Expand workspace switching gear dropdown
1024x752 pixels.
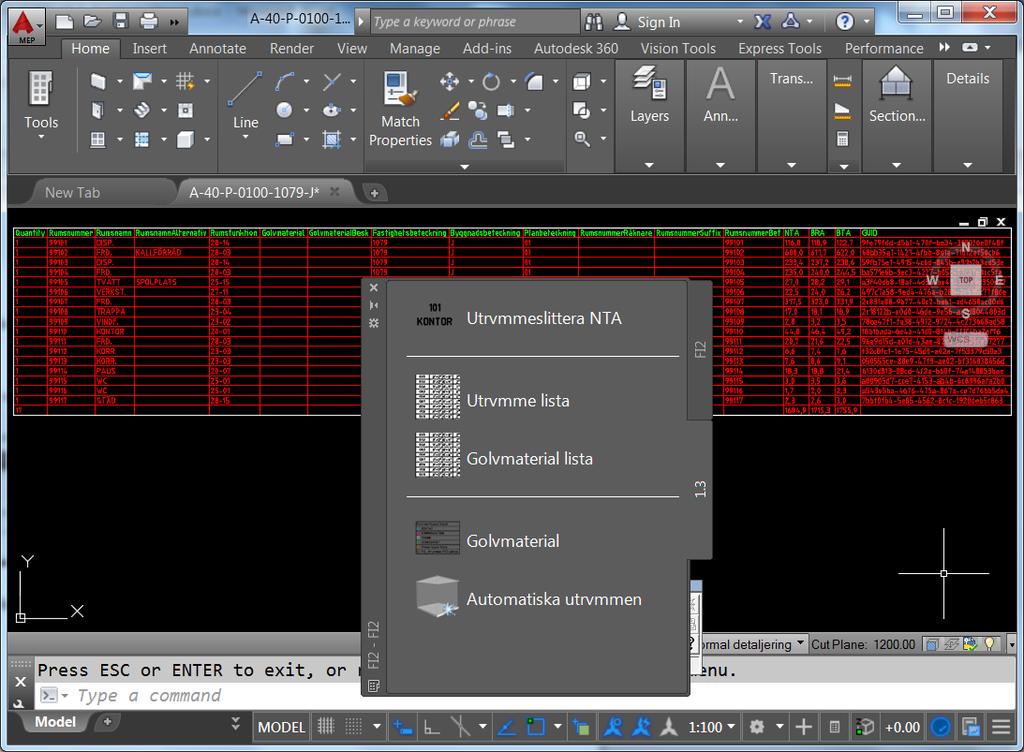(780, 726)
